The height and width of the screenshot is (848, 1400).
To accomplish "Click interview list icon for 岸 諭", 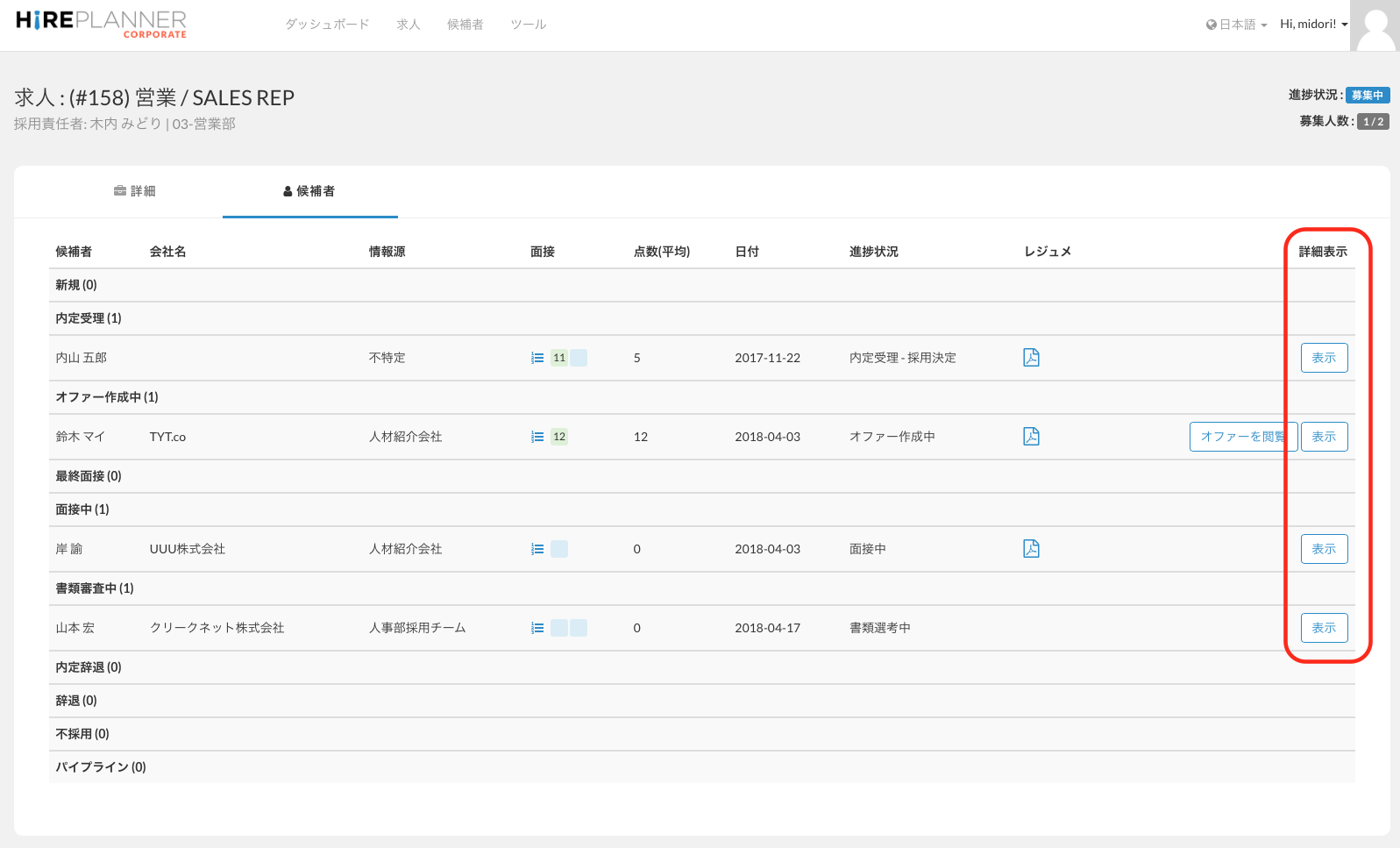I will [x=537, y=549].
